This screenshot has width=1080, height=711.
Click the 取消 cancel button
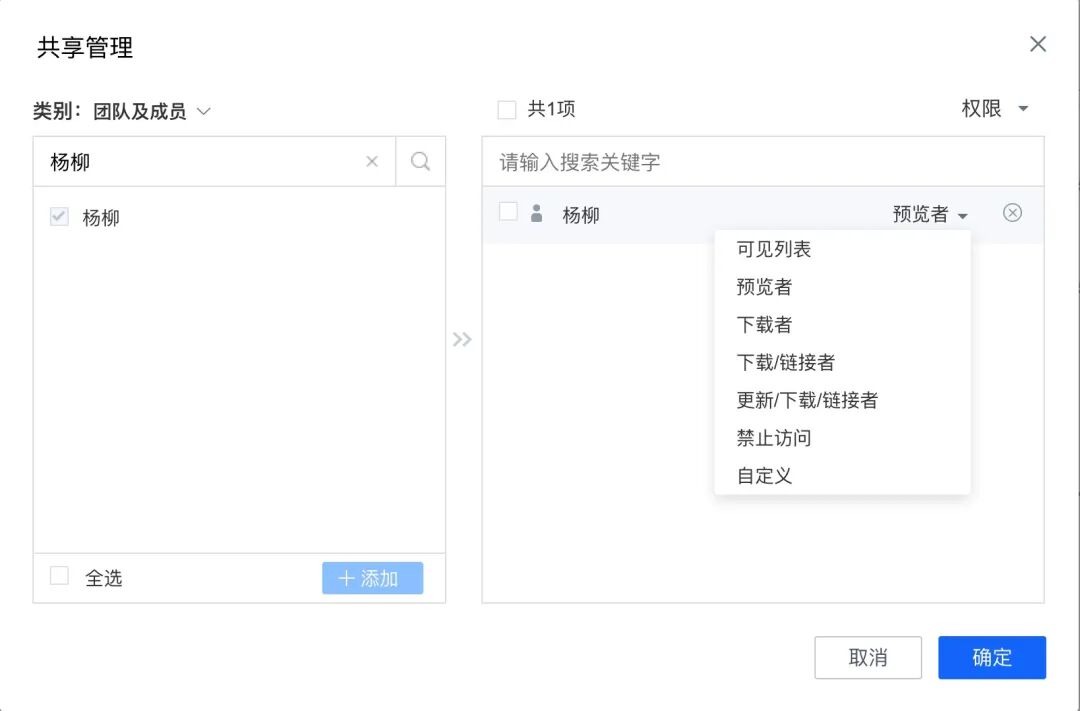click(x=868, y=657)
